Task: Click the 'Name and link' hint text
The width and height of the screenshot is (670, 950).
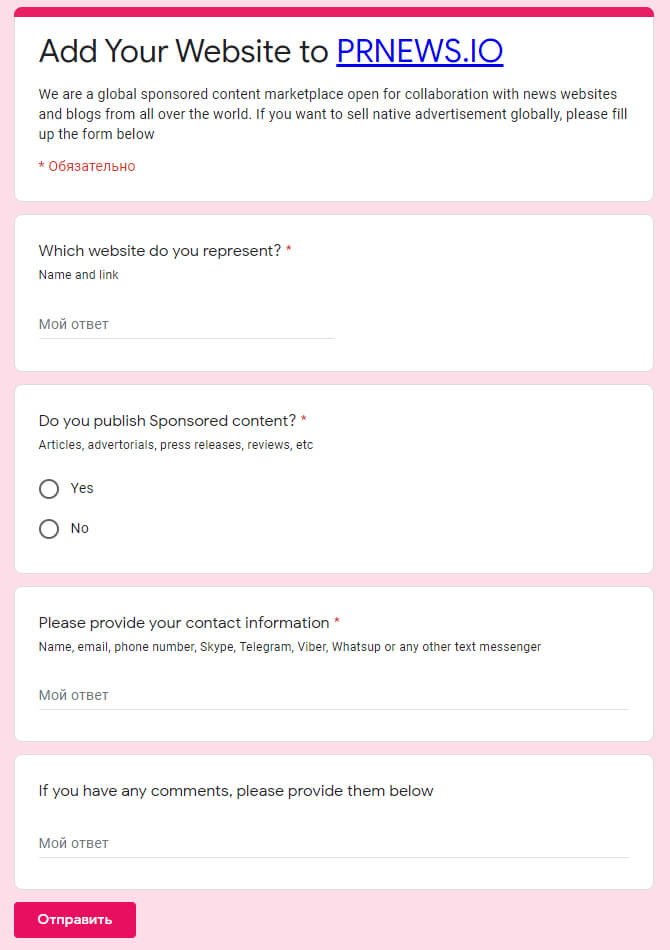Action: (x=78, y=275)
